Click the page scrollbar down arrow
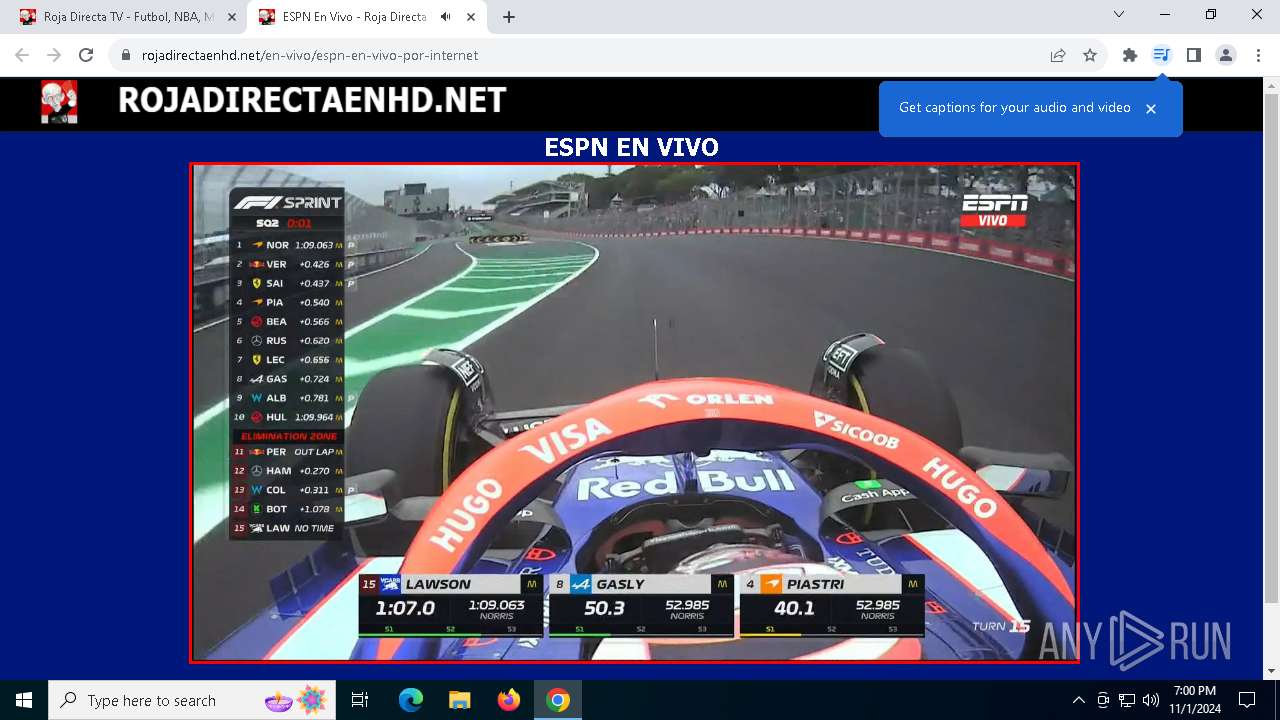 [x=1271, y=671]
